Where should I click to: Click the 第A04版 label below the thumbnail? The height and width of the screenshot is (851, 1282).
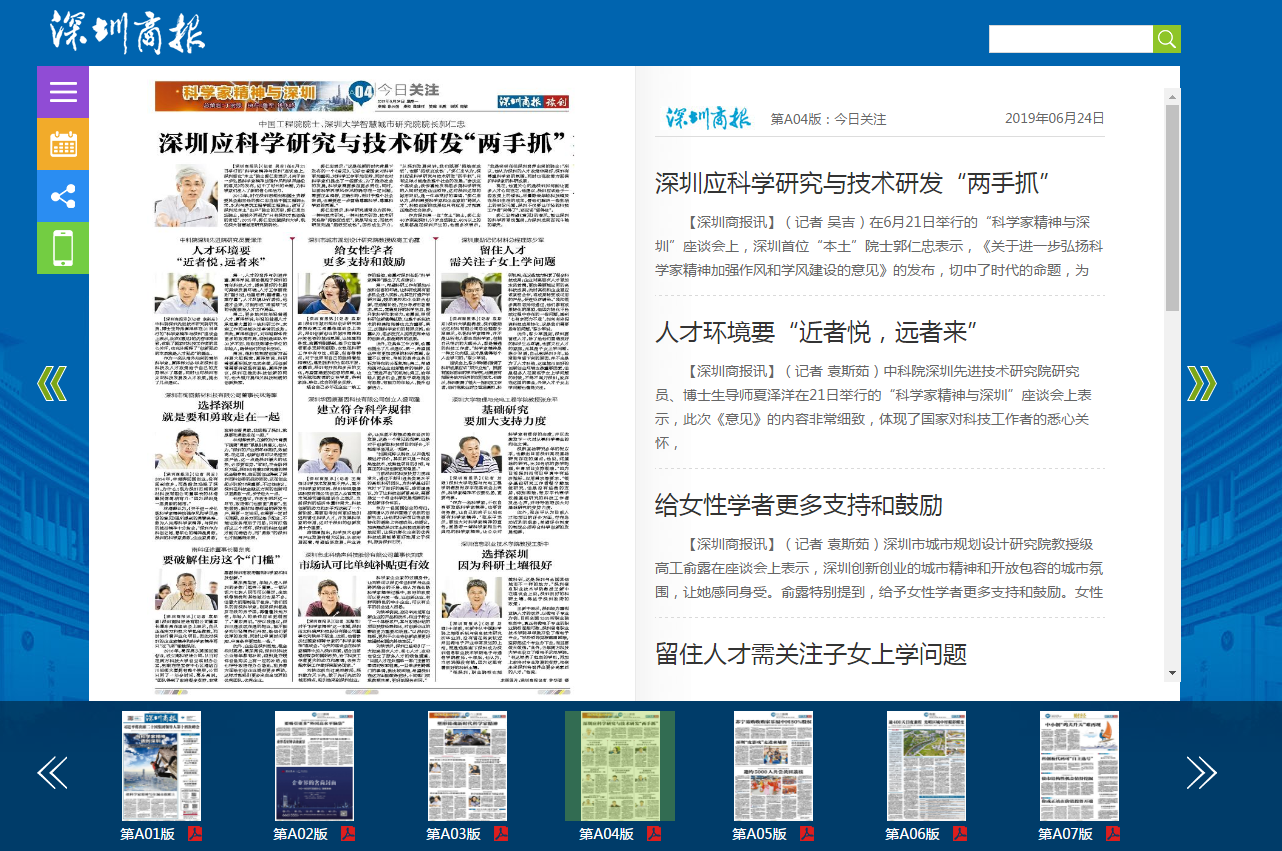tap(607, 834)
